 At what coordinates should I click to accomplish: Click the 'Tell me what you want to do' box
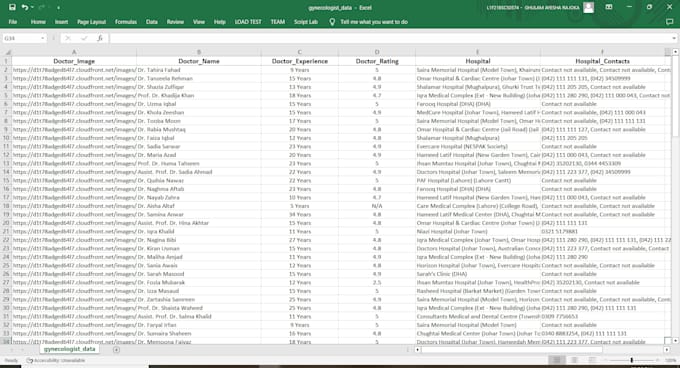pos(374,22)
